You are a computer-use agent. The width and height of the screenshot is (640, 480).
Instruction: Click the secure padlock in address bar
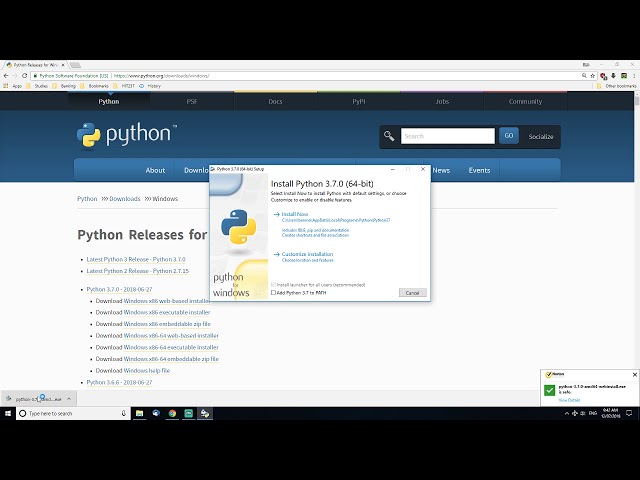point(36,76)
